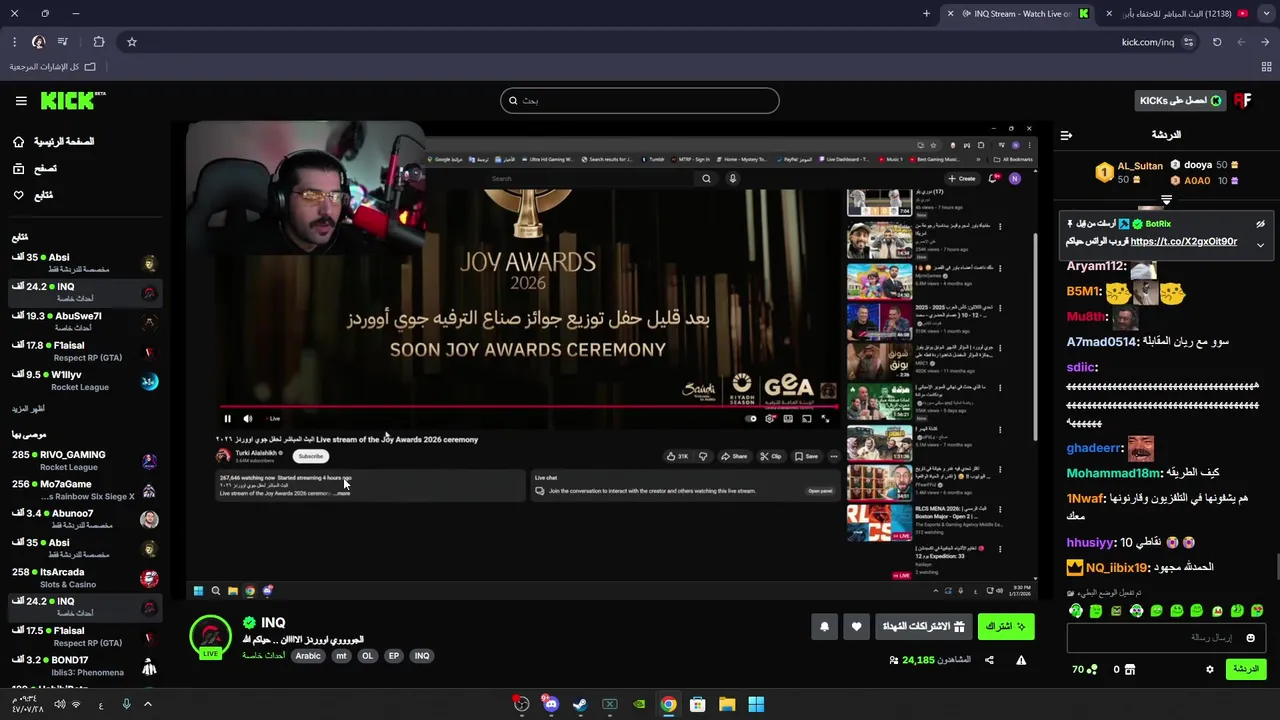Open Chrome from the taskbar
1280x720 pixels.
tap(668, 704)
